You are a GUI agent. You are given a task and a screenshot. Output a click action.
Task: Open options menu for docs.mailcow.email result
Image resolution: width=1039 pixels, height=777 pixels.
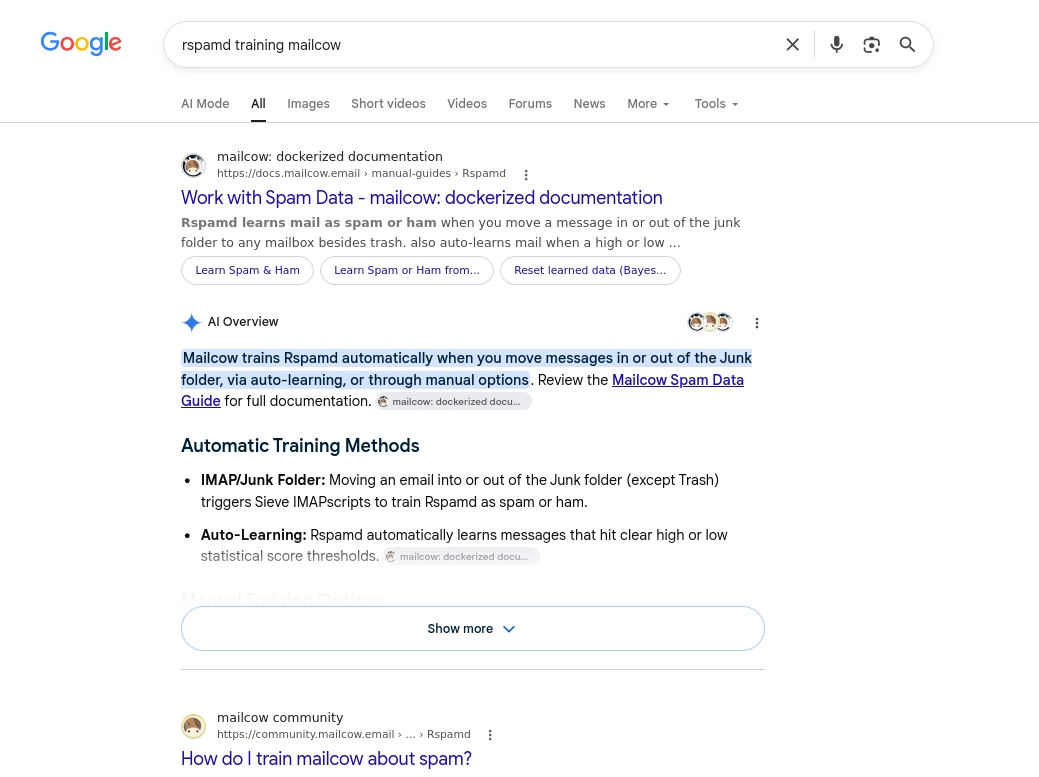[526, 175]
